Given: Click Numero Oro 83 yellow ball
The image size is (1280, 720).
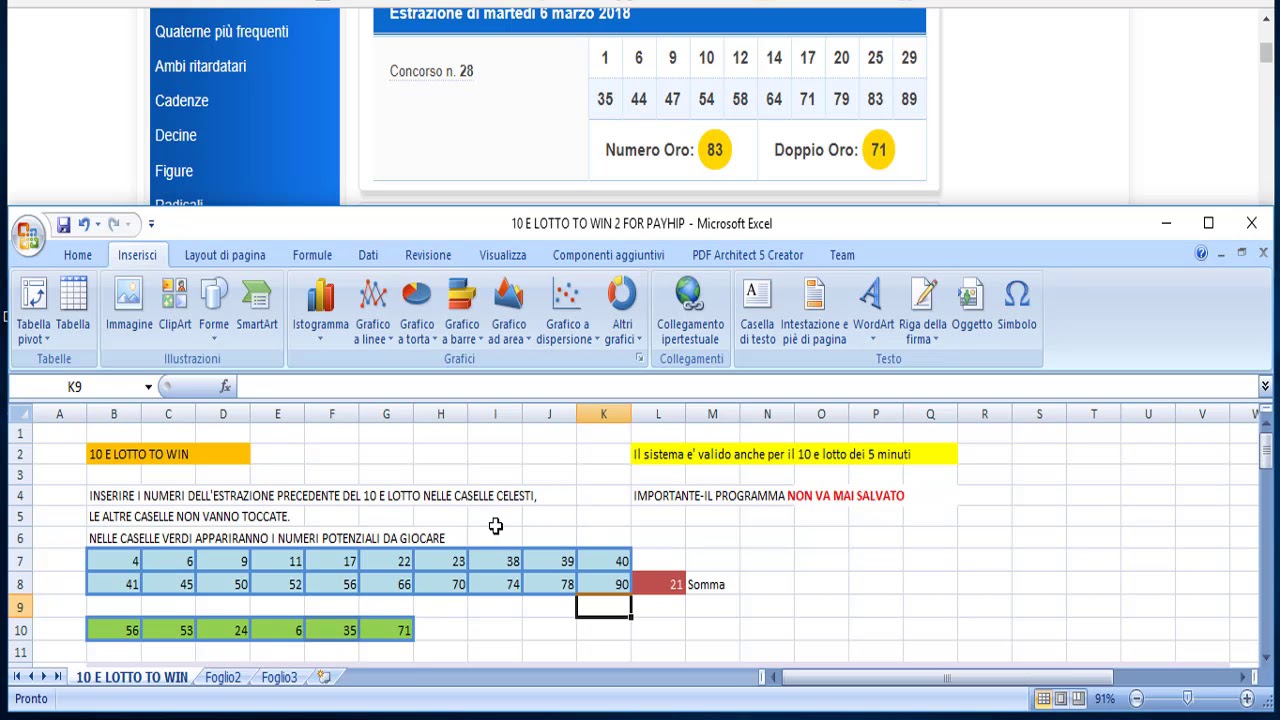Looking at the screenshot, I should coord(714,150).
